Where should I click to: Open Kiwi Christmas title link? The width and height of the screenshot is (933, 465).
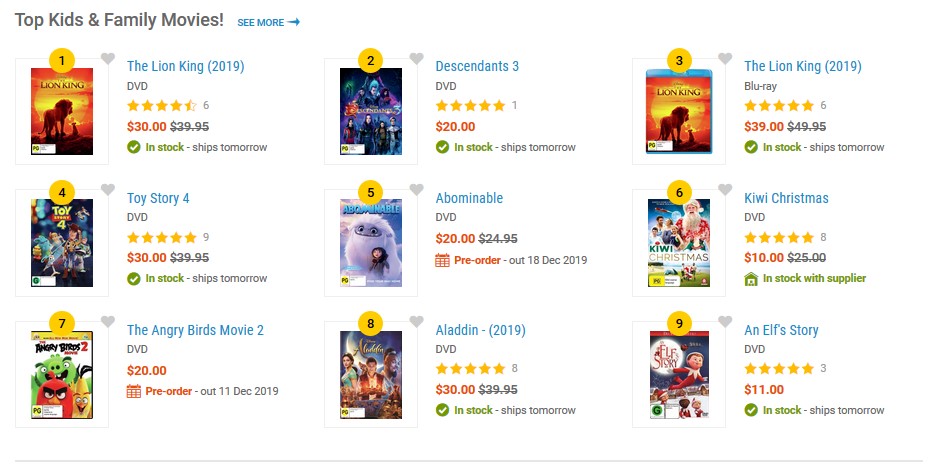point(786,198)
